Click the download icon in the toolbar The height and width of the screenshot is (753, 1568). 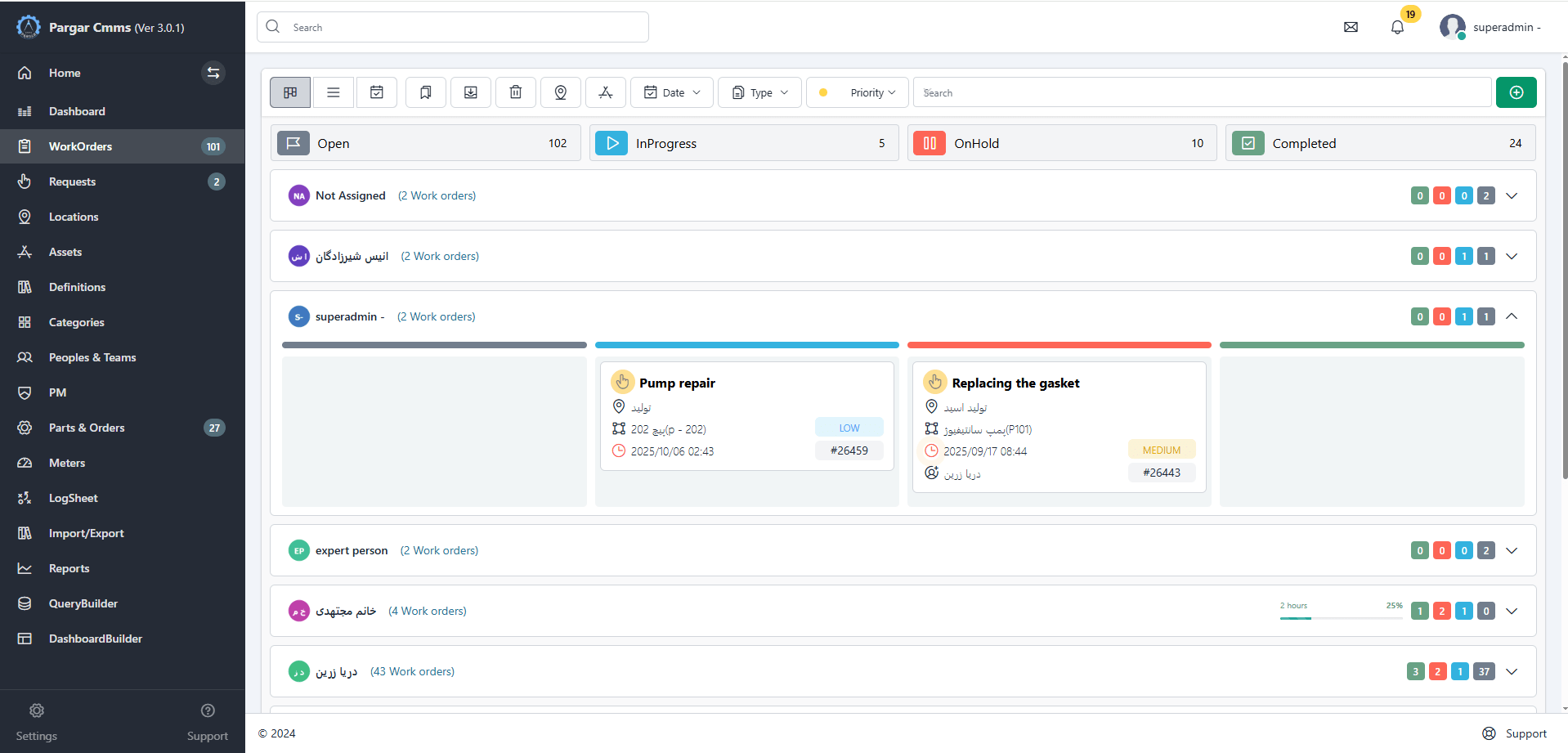tap(471, 92)
